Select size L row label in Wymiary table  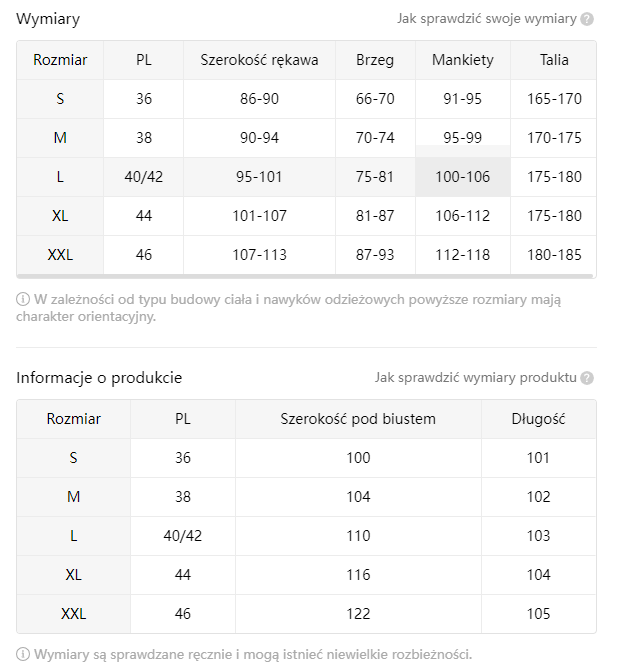pyautogui.click(x=60, y=177)
